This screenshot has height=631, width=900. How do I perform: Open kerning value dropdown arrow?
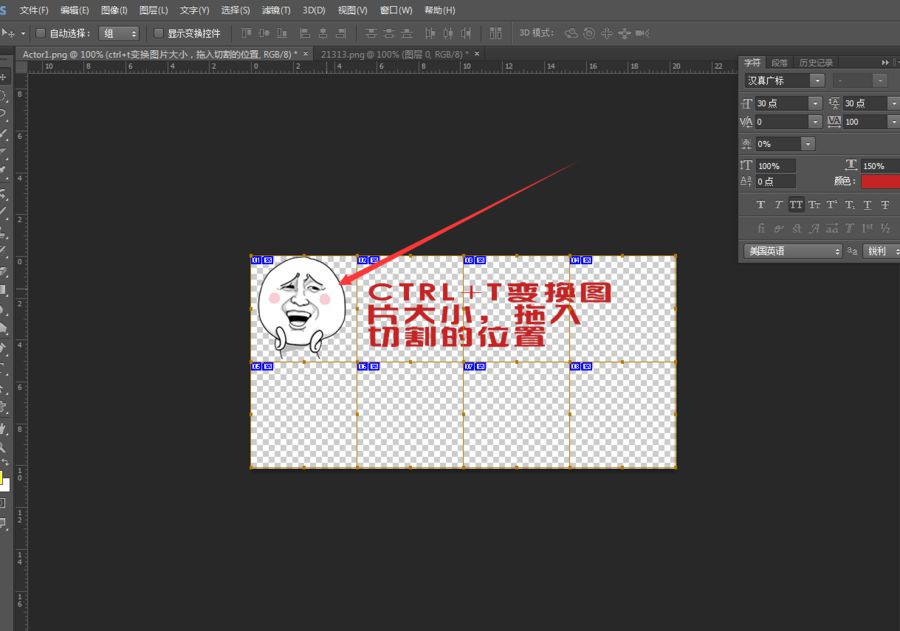point(816,122)
